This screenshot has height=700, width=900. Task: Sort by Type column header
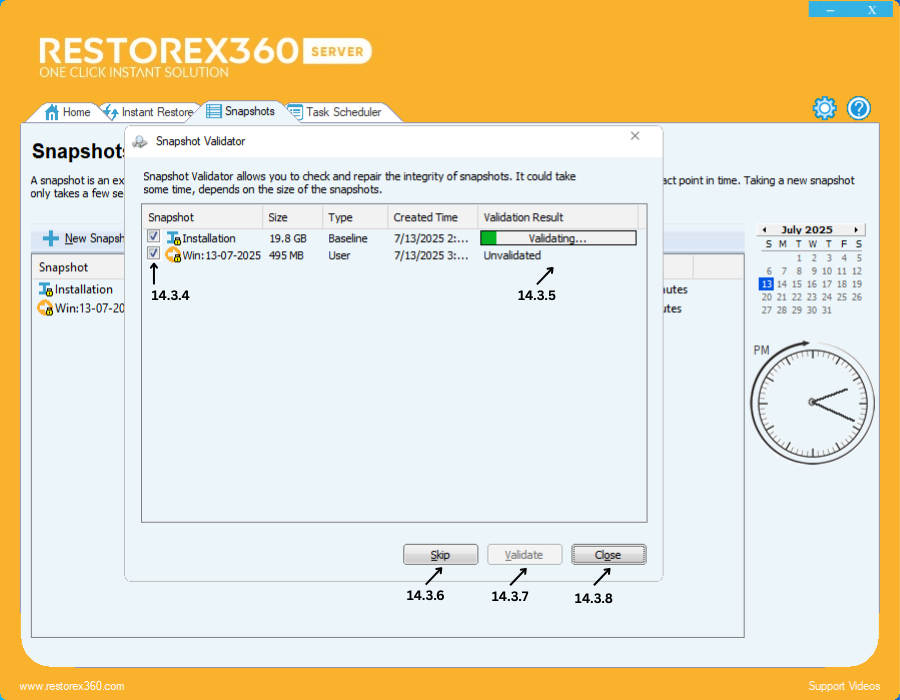[355, 217]
